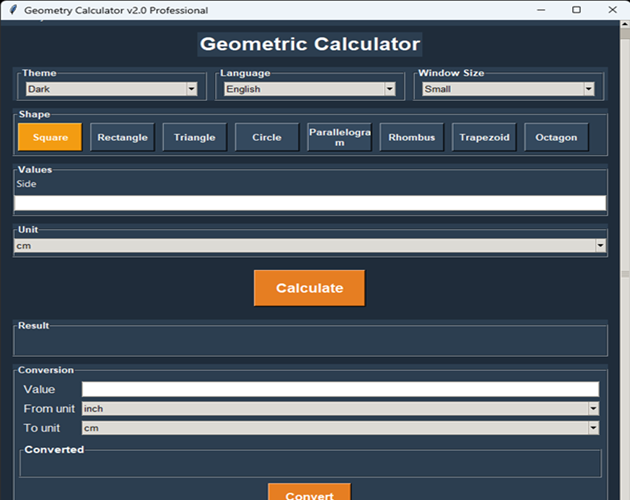Image resolution: width=630 pixels, height=500 pixels.
Task: Click the From unit label
Action: click(x=49, y=409)
